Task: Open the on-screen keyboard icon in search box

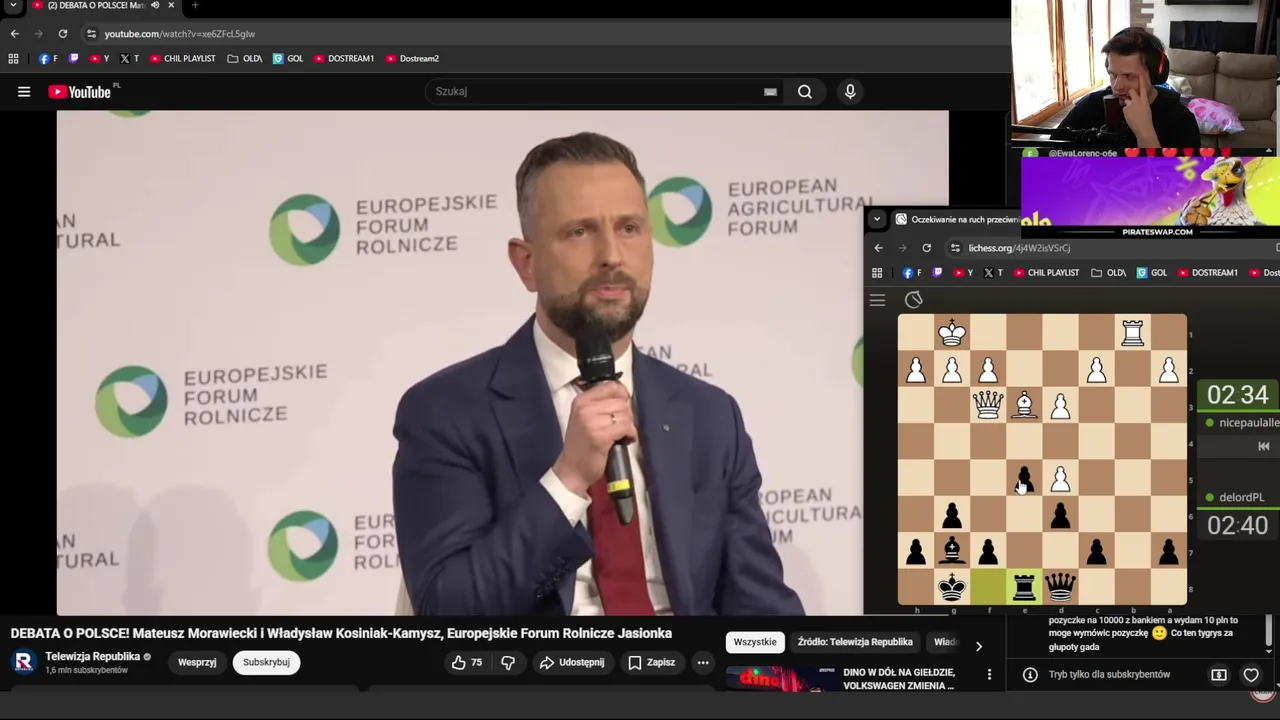Action: tap(770, 92)
